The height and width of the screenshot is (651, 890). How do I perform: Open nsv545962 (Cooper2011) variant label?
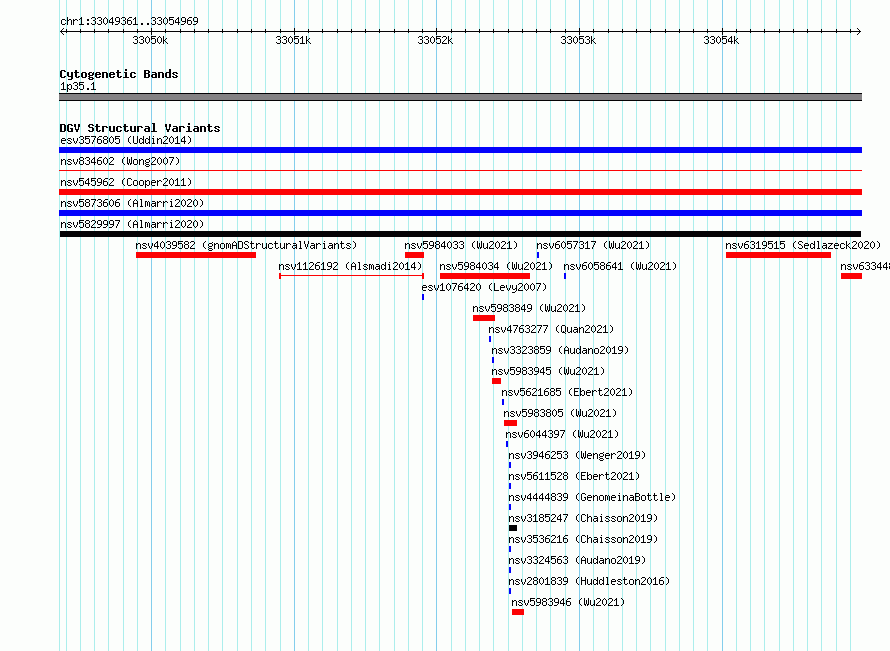click(126, 182)
